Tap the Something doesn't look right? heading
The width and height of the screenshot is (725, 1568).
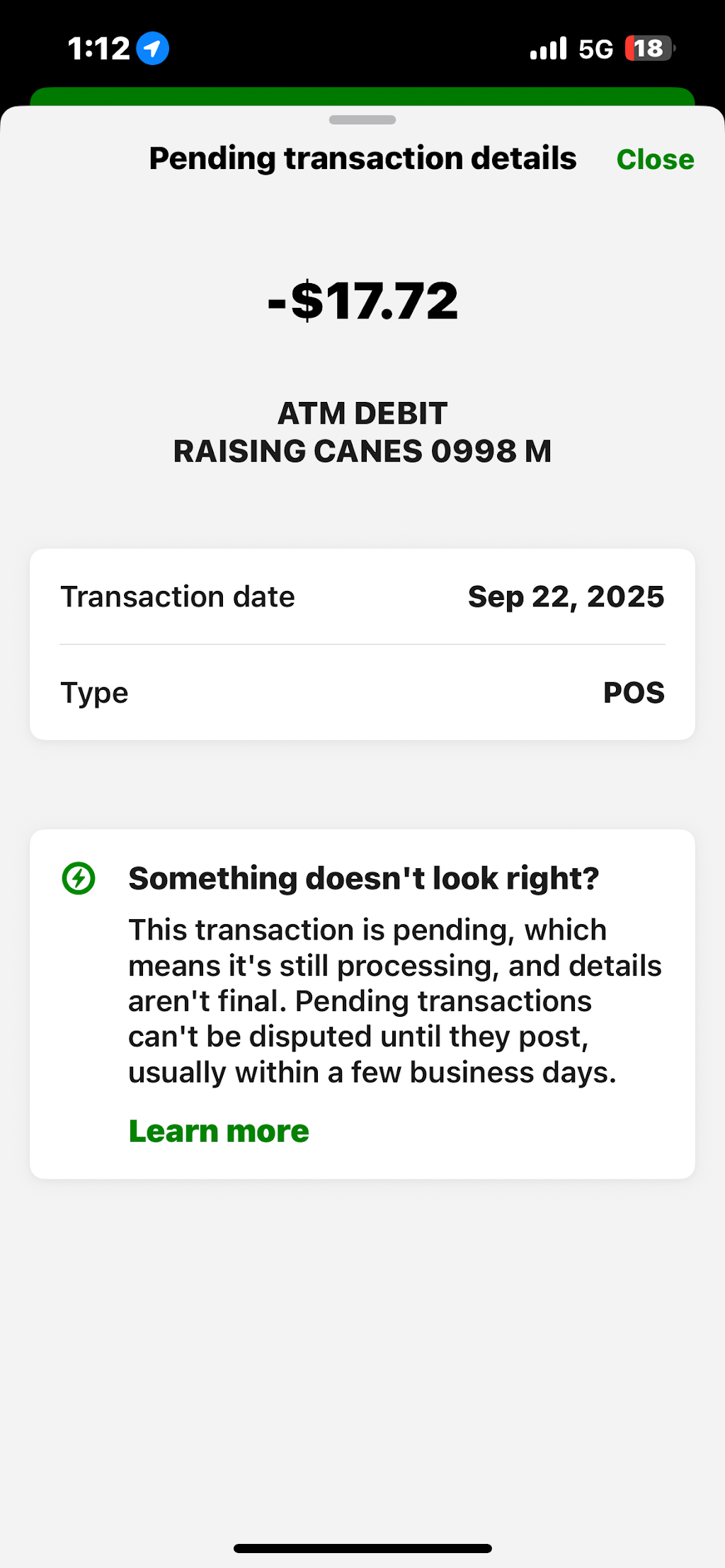point(364,878)
